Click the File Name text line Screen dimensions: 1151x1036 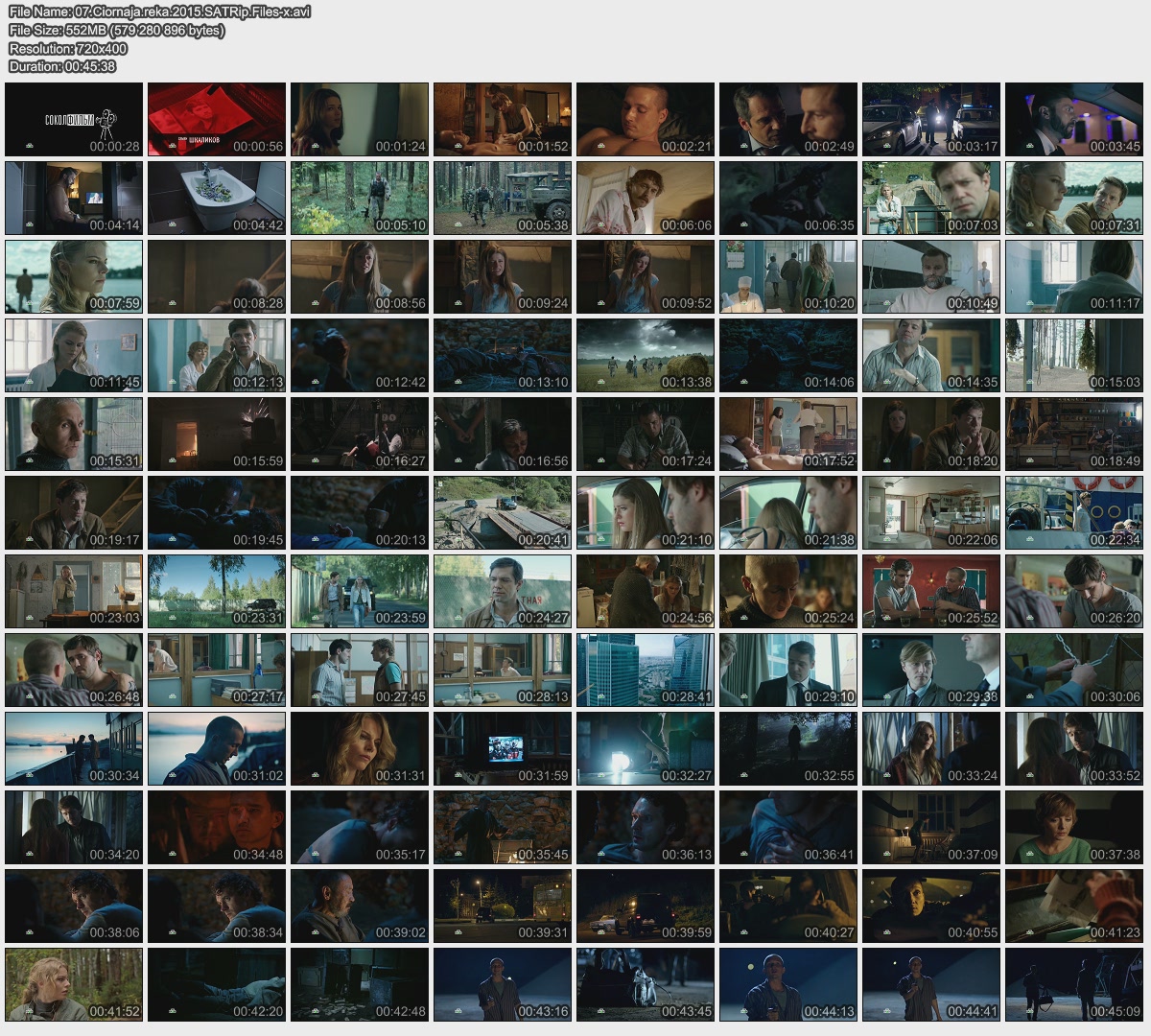[x=159, y=12]
